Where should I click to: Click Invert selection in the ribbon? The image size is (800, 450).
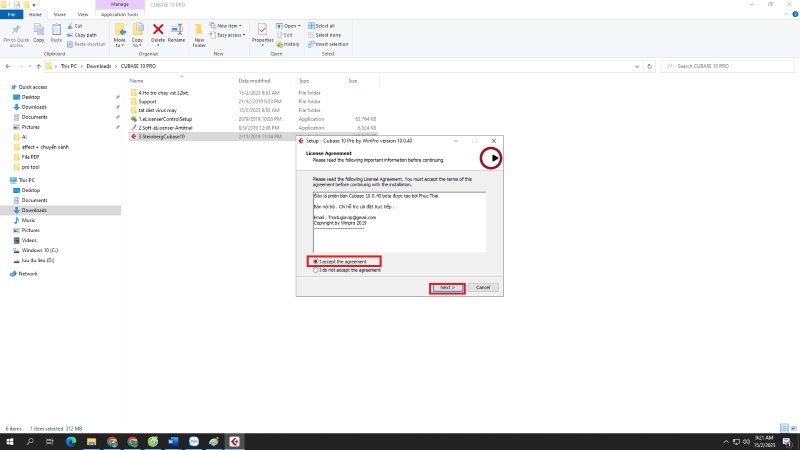tap(328, 44)
